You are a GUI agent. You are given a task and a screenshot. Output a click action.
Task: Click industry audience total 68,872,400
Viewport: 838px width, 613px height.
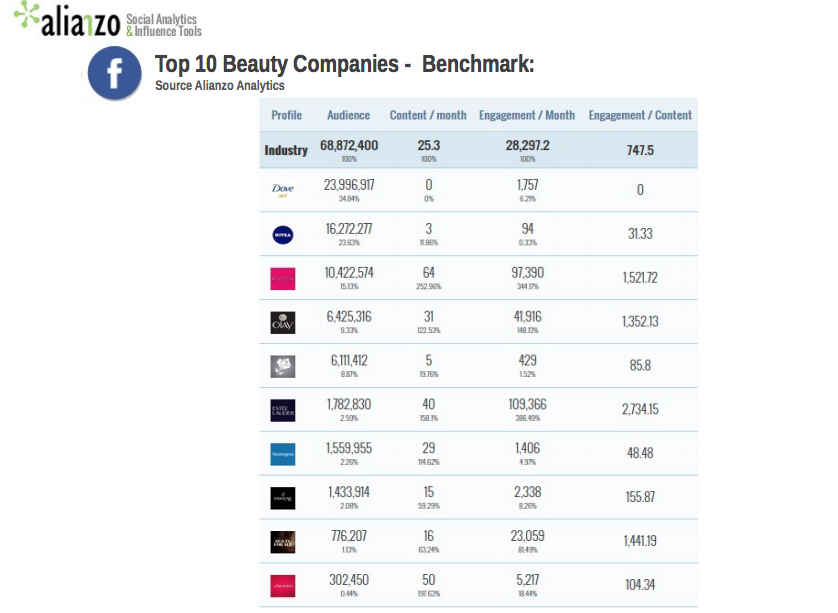click(349, 145)
